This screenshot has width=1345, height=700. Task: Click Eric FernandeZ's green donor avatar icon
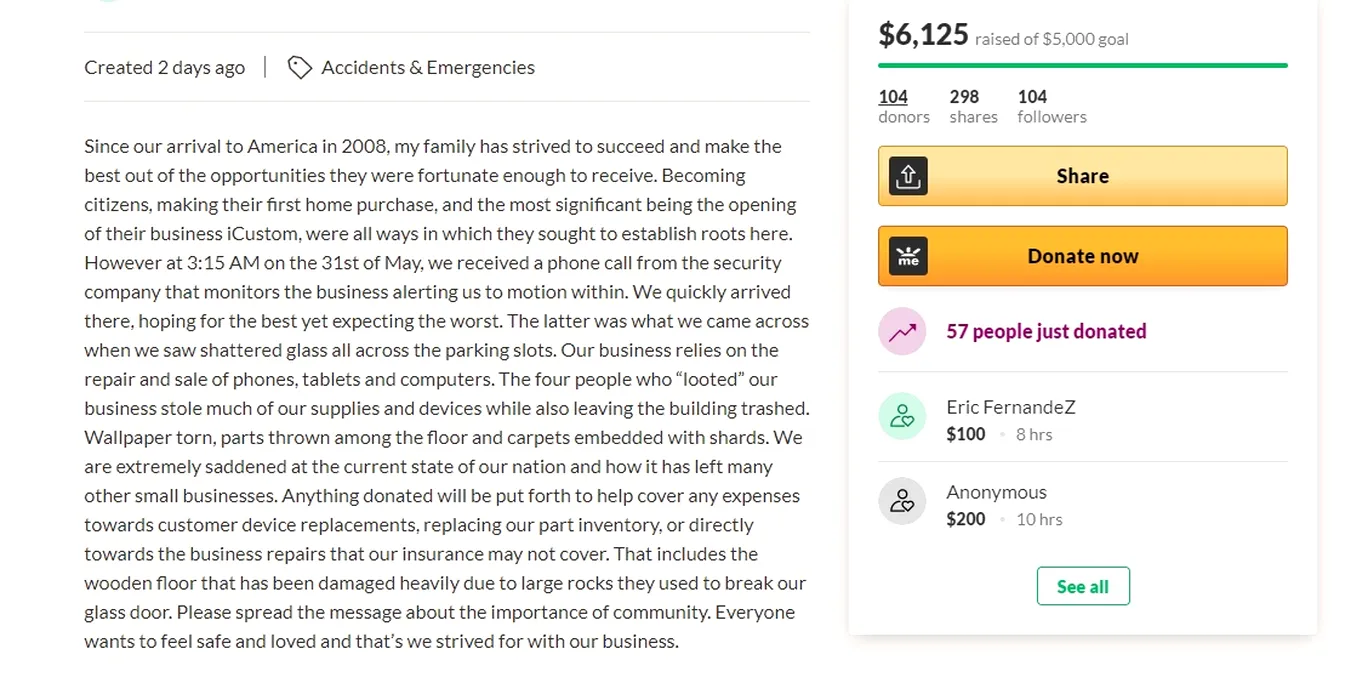tap(902, 416)
